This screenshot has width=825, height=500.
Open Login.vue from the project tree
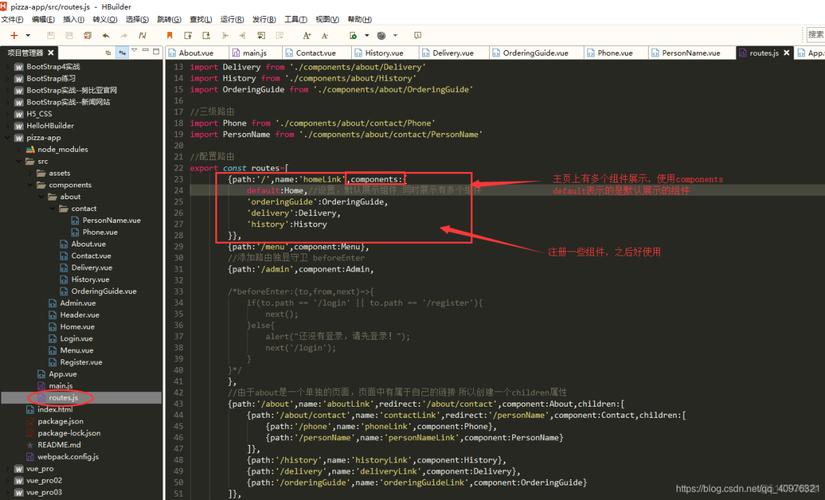pyautogui.click(x=76, y=339)
